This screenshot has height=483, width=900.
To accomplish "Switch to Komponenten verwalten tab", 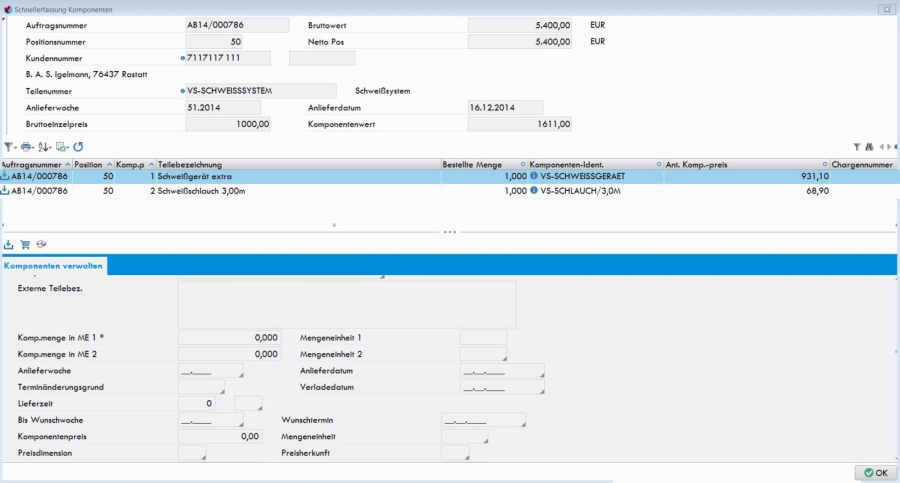I will [54, 266].
